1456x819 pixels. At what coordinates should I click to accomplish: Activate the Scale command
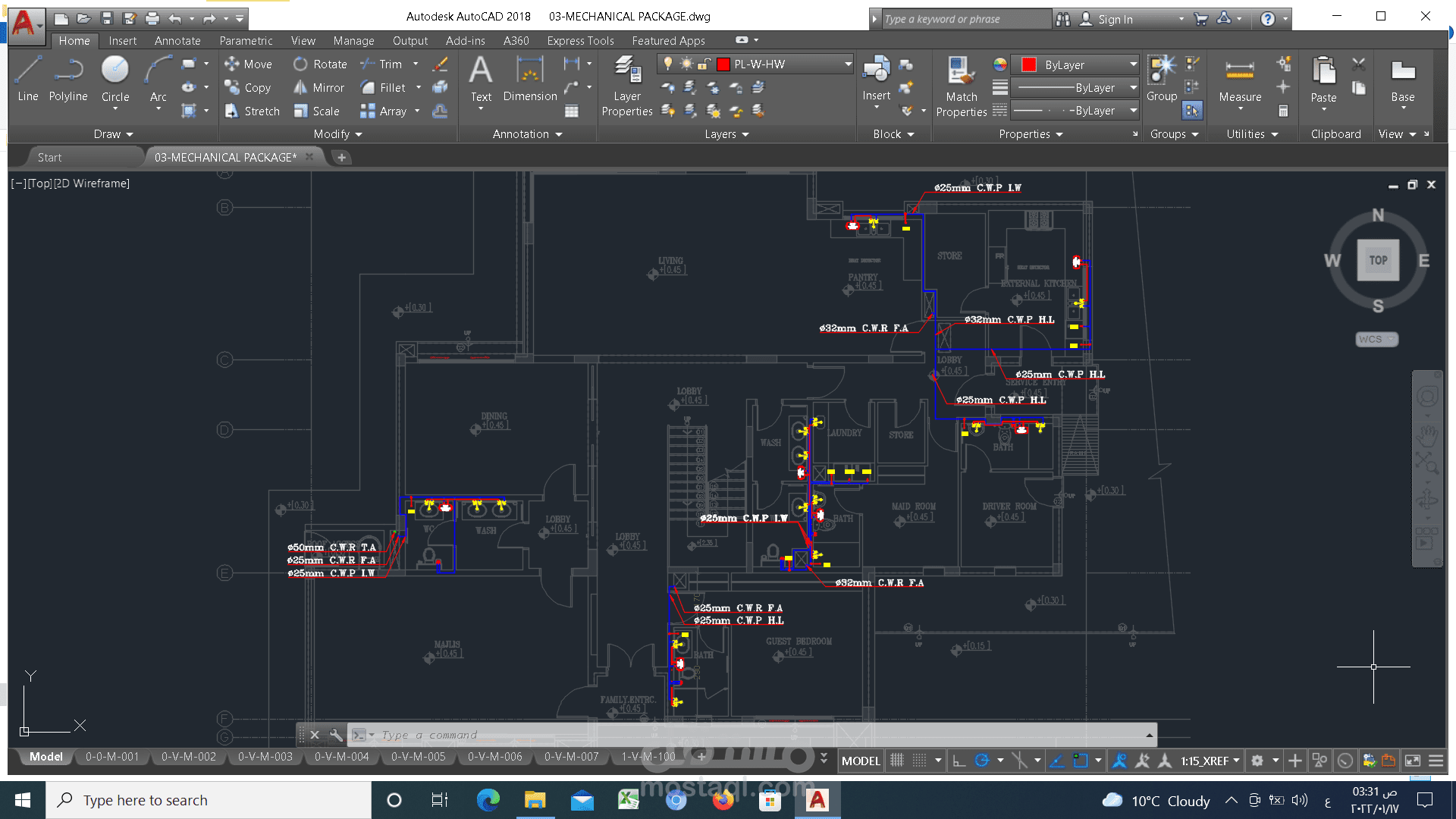tap(317, 111)
